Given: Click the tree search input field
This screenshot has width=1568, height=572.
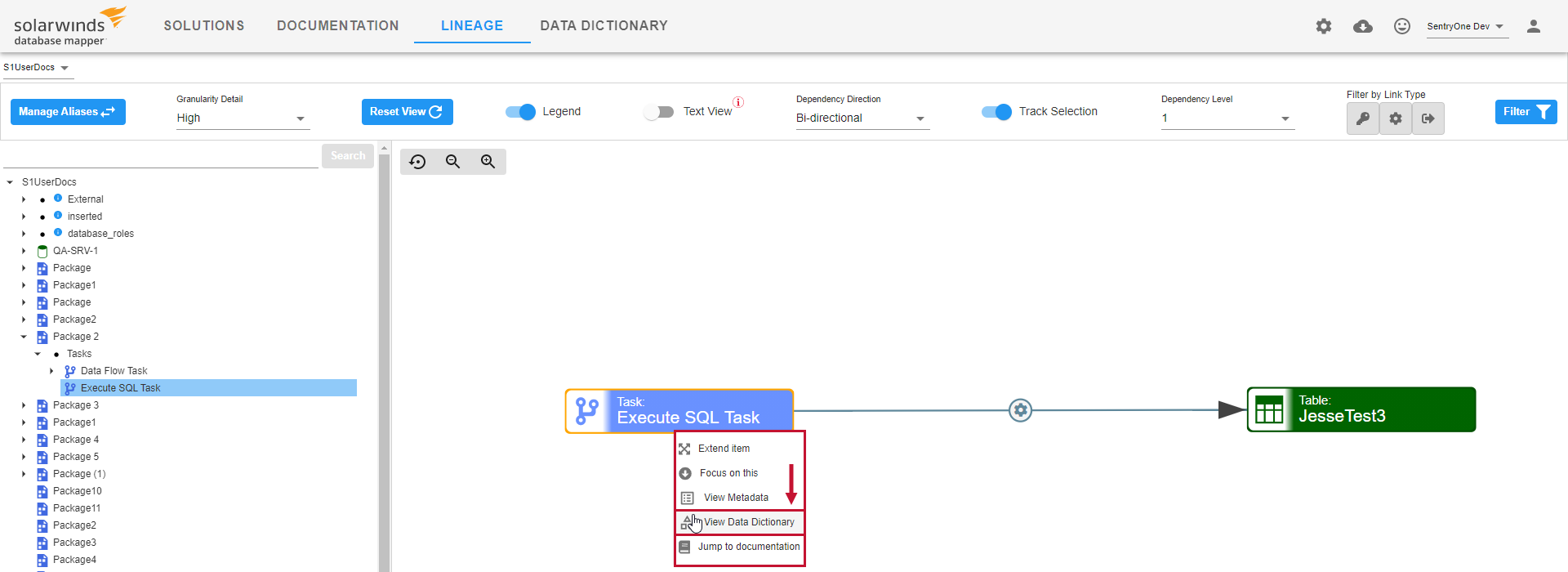Looking at the screenshot, I should pos(161,156).
